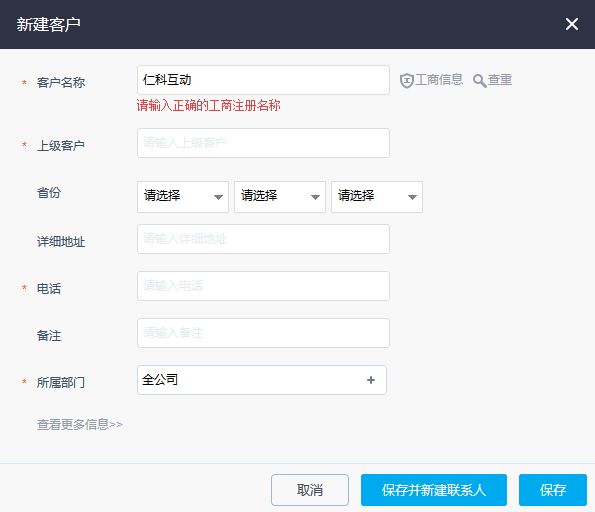Click the 电话 input field
The height and width of the screenshot is (512, 595).
pos(263,286)
